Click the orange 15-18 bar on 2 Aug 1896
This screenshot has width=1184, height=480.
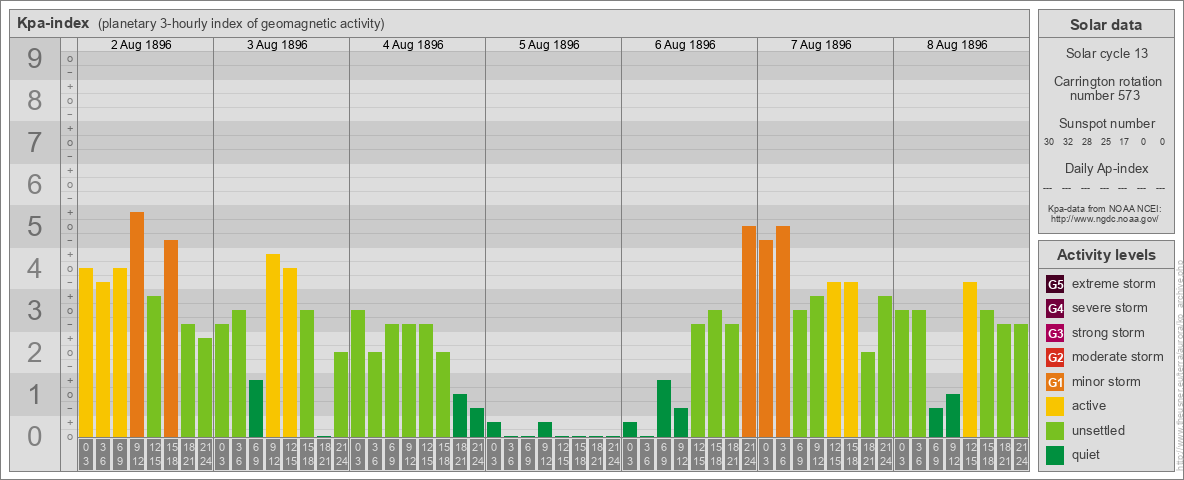[x=171, y=338]
